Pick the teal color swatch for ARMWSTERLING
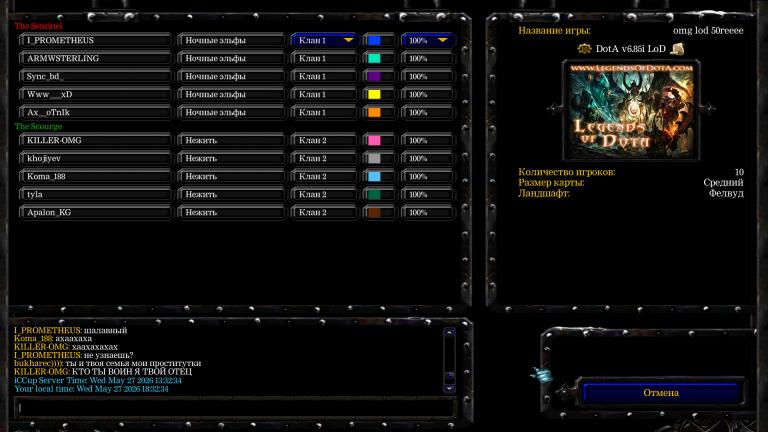 coord(374,58)
